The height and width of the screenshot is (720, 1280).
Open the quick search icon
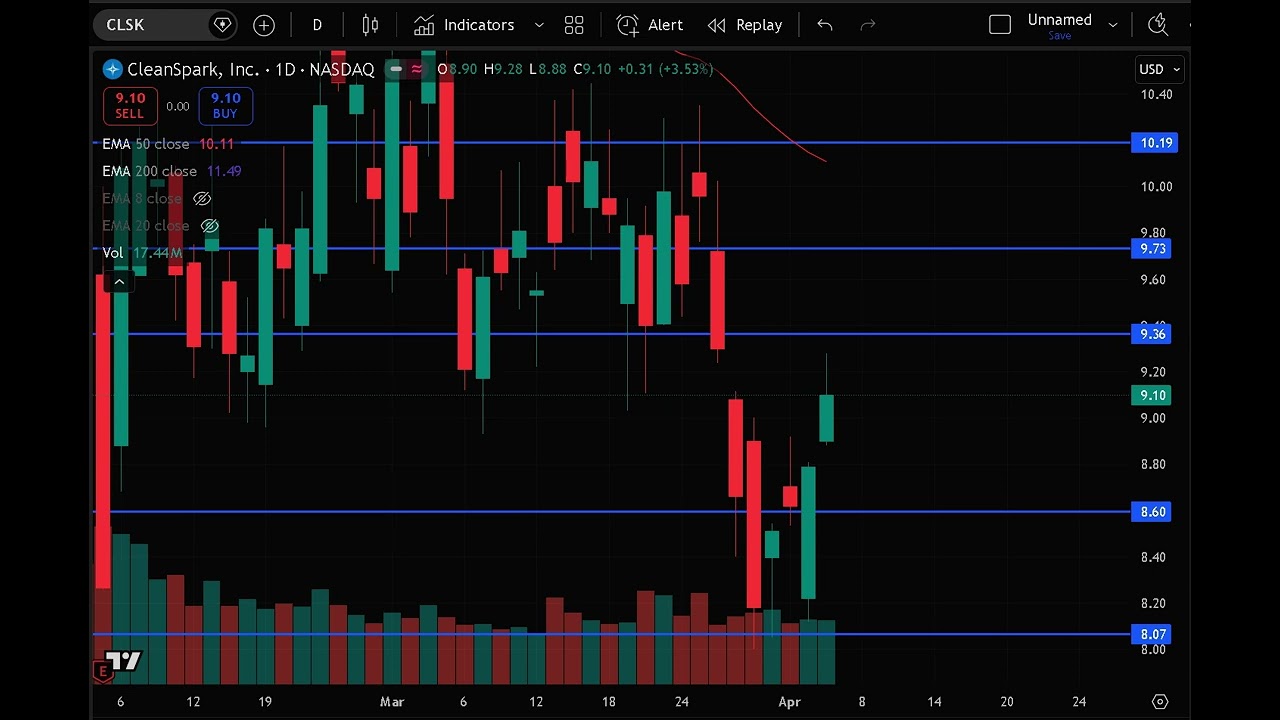point(1158,25)
